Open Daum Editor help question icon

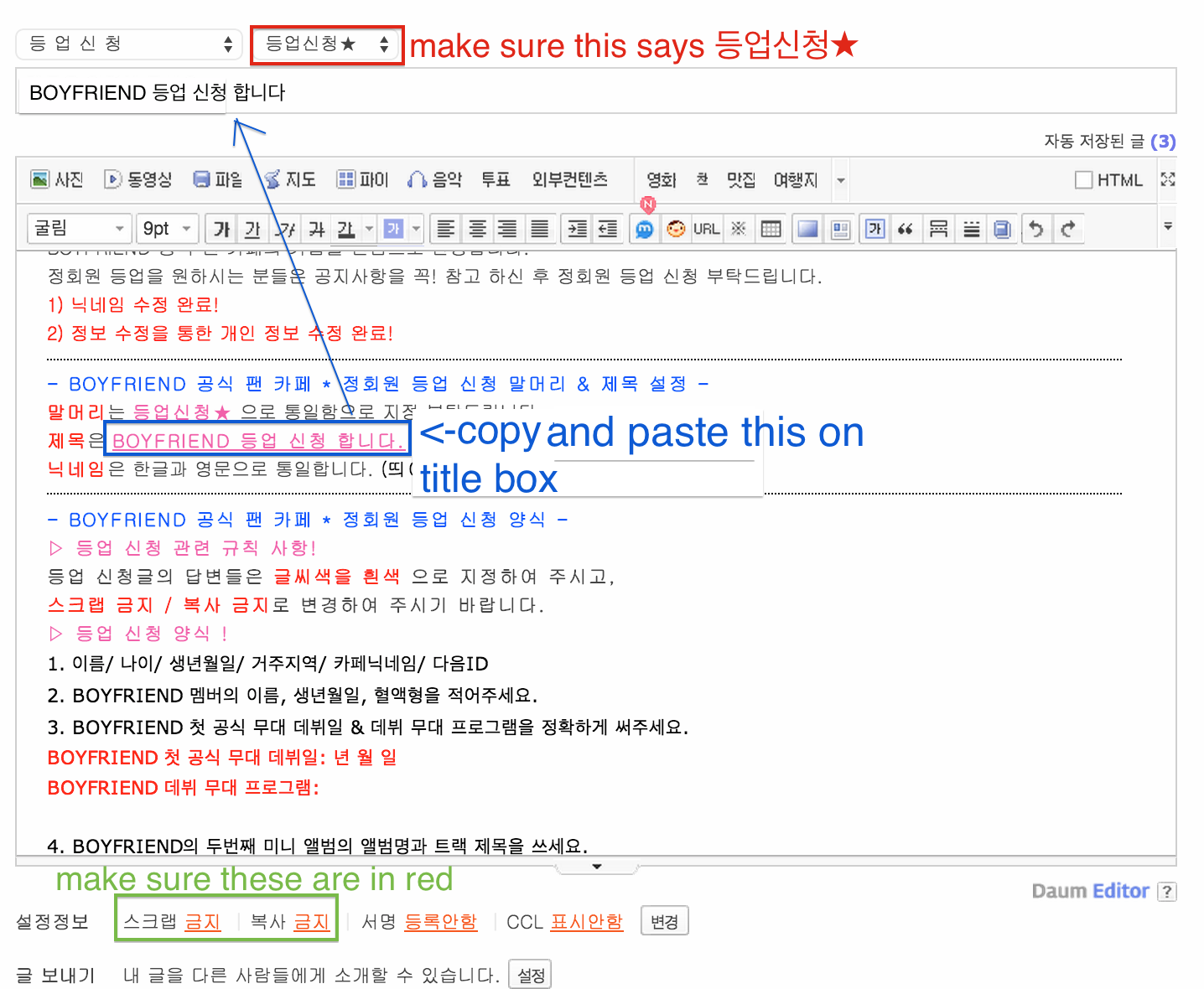[x=1166, y=892]
